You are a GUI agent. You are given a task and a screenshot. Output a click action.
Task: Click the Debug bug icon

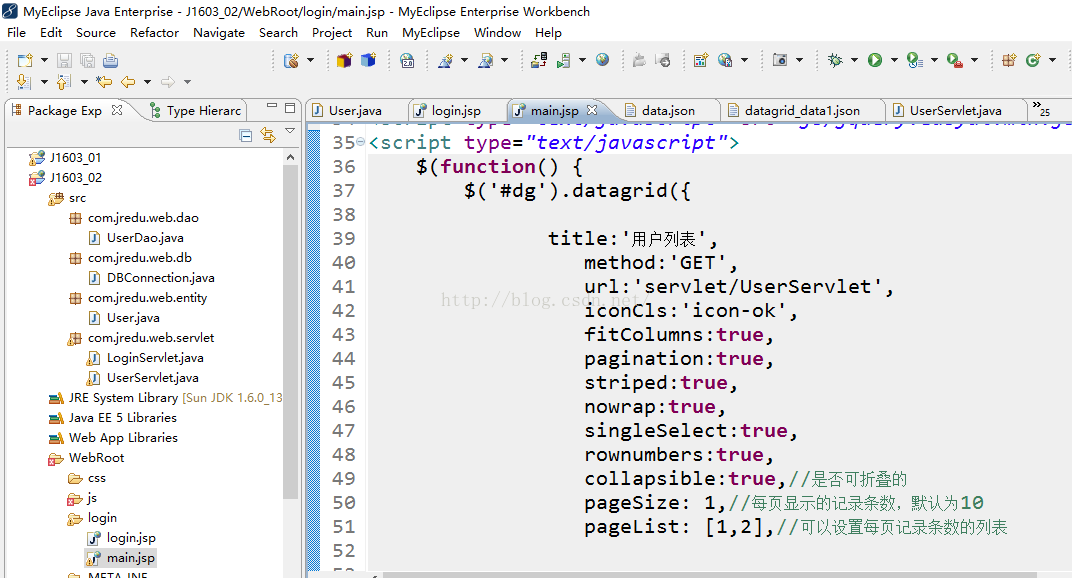pyautogui.click(x=835, y=60)
